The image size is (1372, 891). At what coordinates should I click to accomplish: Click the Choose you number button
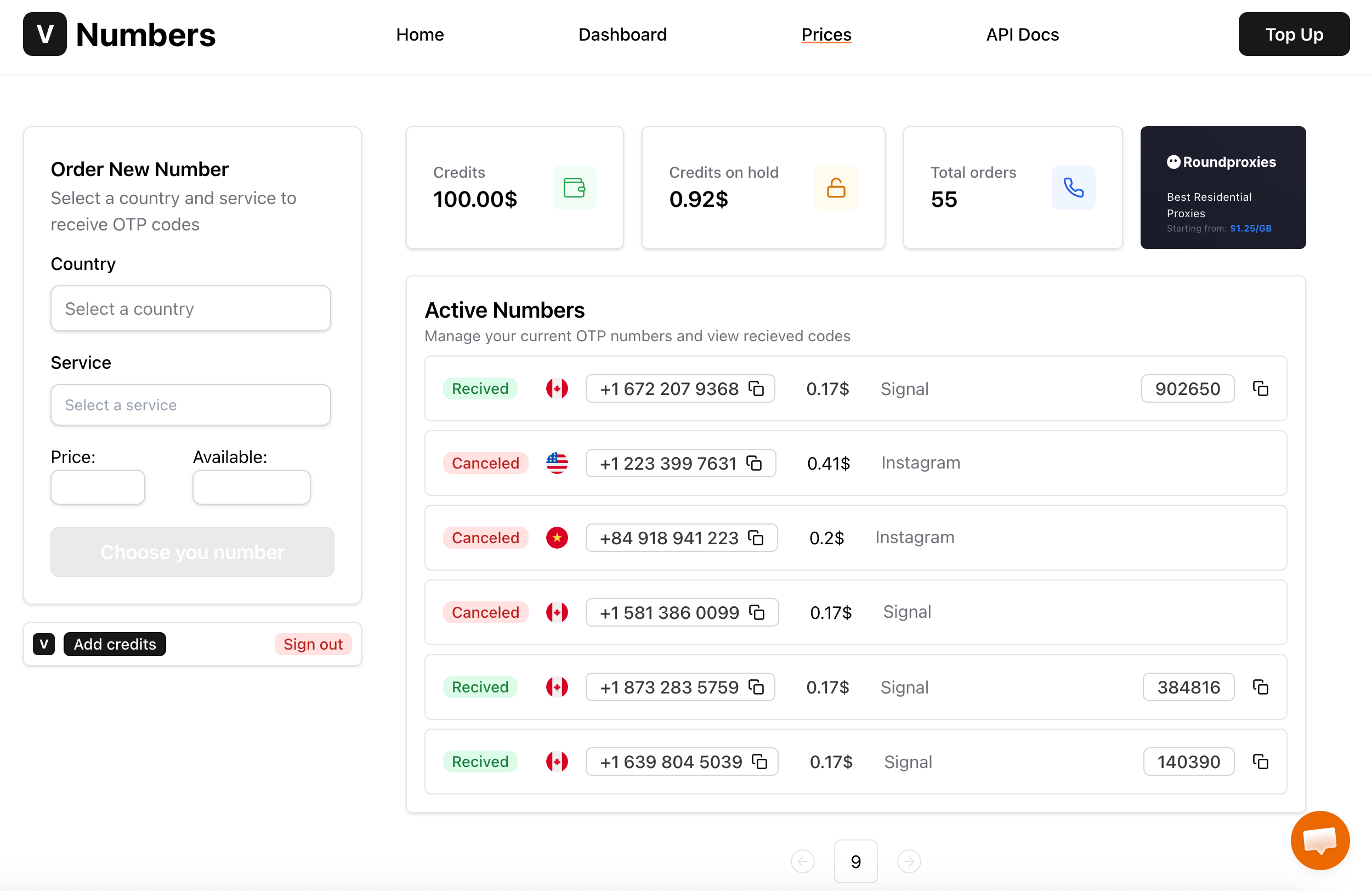(192, 551)
